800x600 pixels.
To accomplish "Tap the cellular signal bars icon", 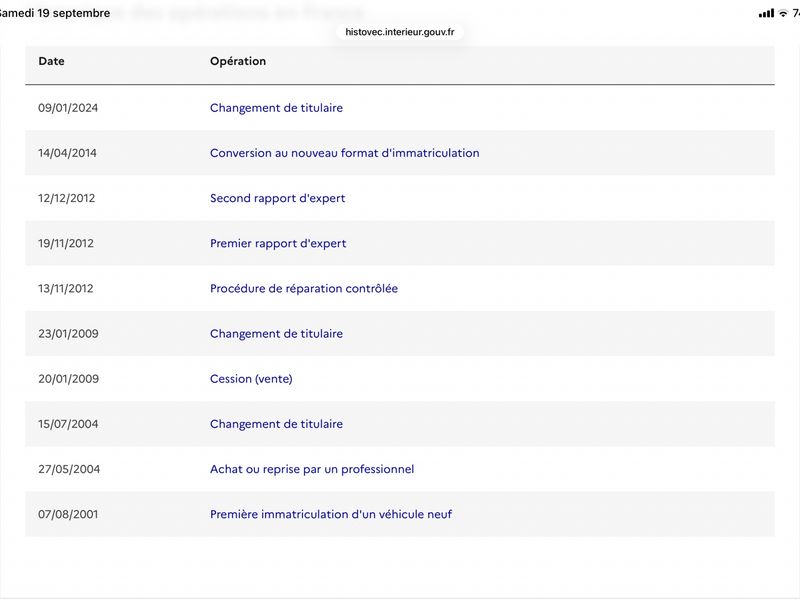I will 766,13.
